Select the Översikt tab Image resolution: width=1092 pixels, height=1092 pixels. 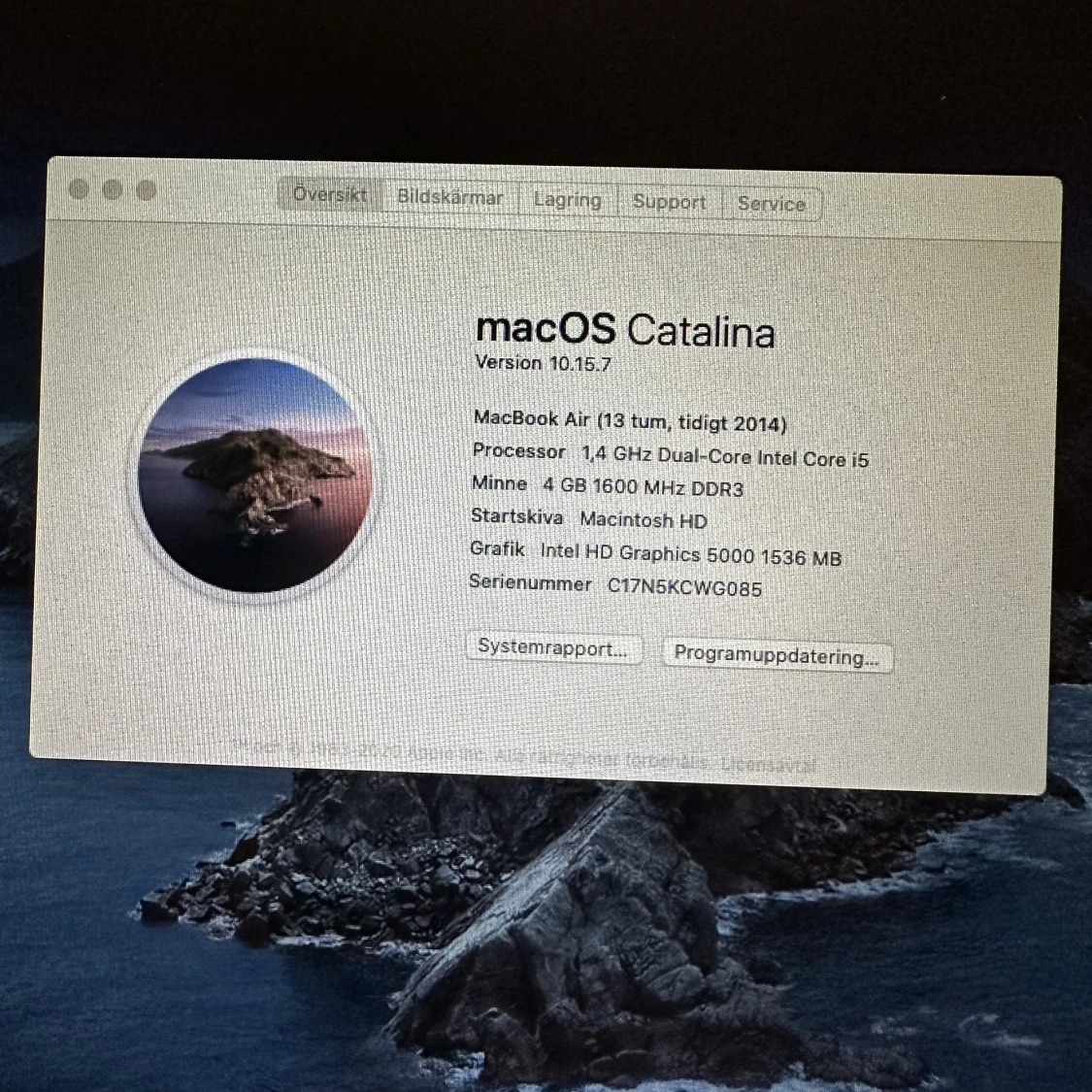click(x=328, y=195)
